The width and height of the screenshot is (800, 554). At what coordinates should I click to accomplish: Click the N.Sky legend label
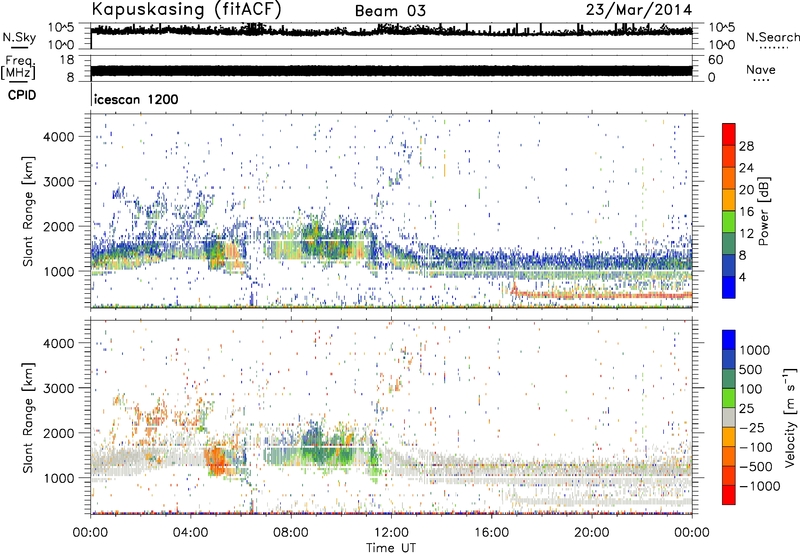coord(19,38)
